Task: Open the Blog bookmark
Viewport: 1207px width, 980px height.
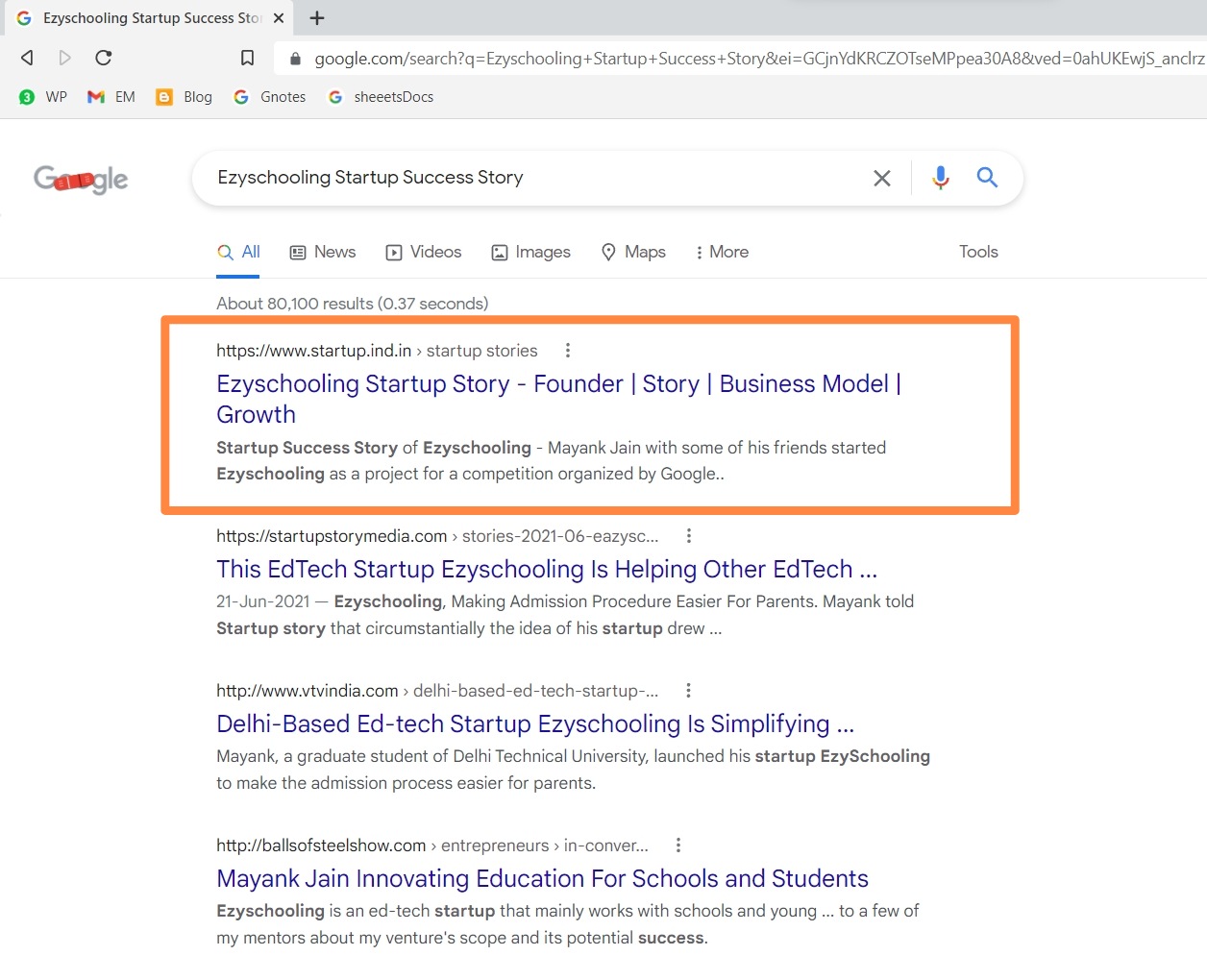Action: tap(184, 97)
